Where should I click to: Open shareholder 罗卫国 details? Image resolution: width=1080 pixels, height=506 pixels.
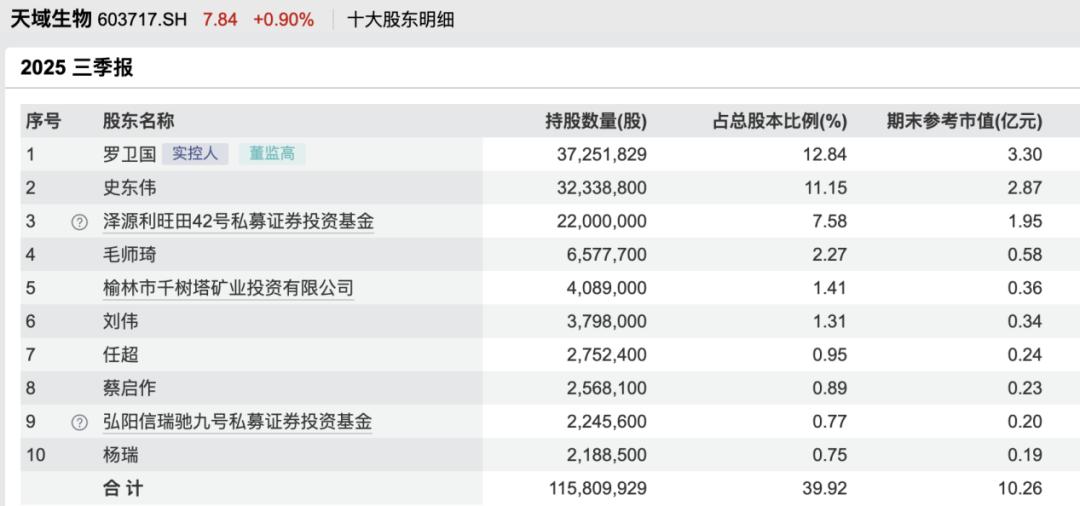coord(129,155)
